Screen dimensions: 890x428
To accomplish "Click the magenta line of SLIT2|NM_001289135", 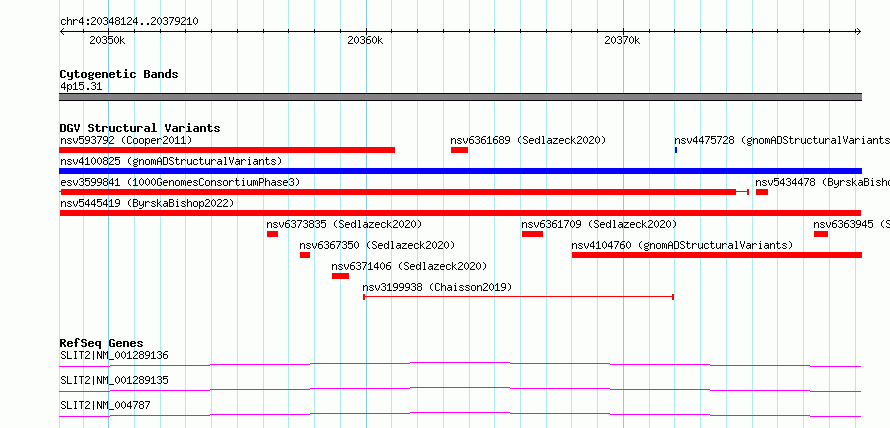I will click(460, 389).
